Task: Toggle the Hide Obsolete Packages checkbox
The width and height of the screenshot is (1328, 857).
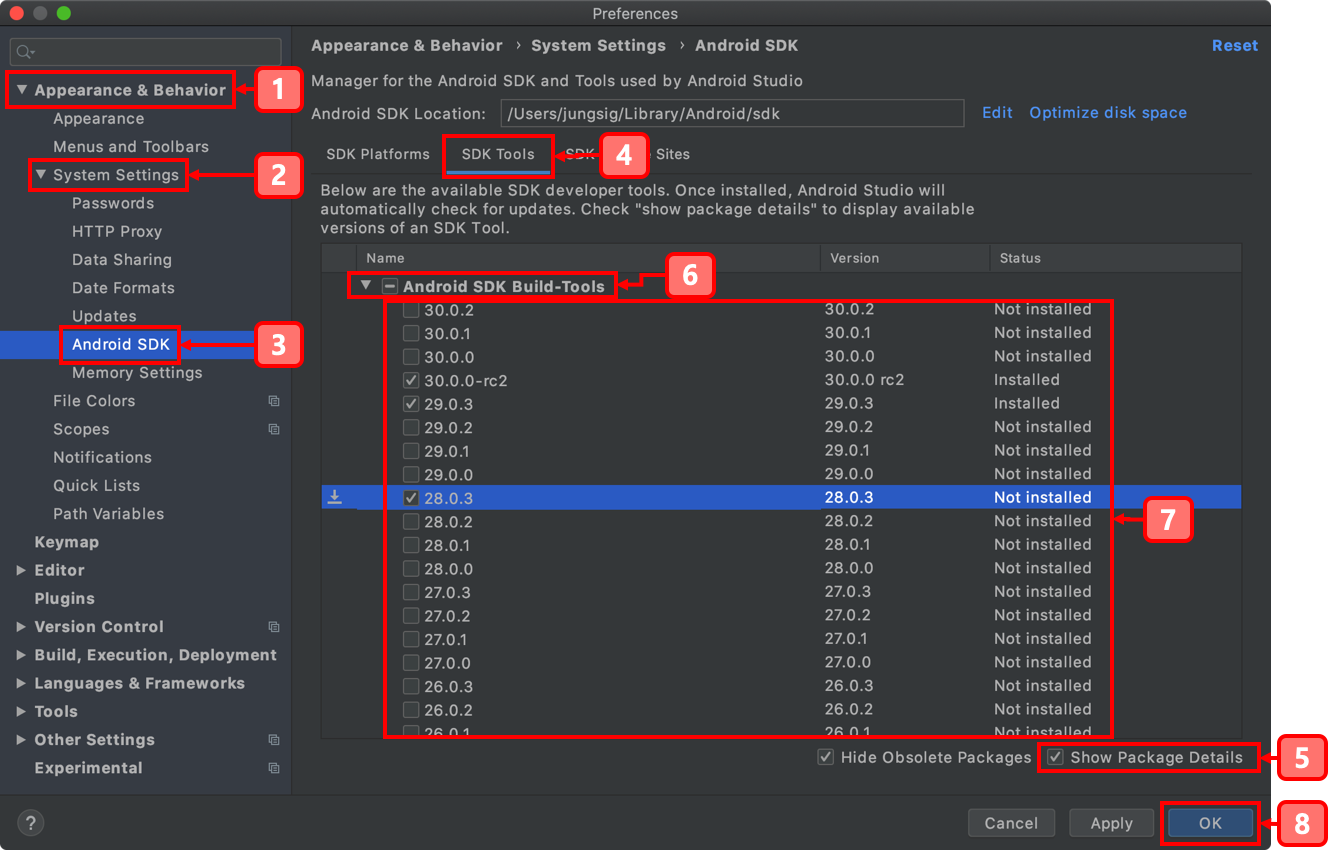Action: point(825,757)
